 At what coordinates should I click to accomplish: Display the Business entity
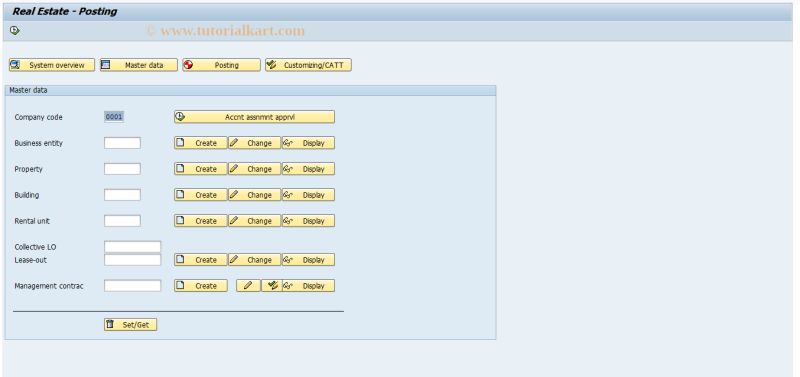tap(308, 143)
